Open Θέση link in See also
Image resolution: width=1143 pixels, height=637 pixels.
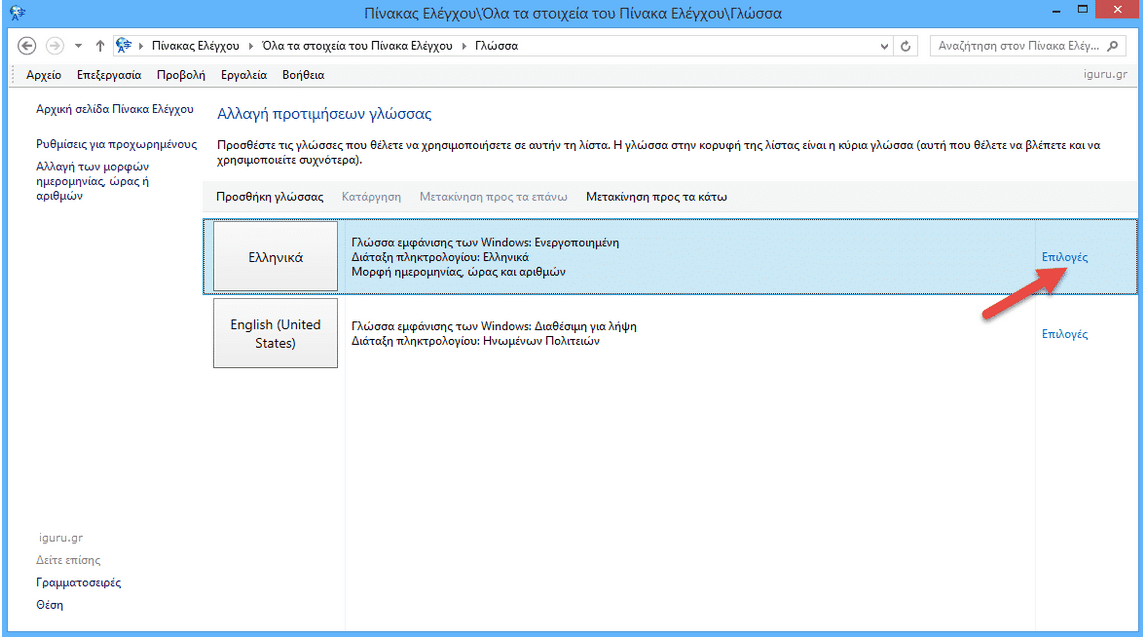(x=50, y=605)
